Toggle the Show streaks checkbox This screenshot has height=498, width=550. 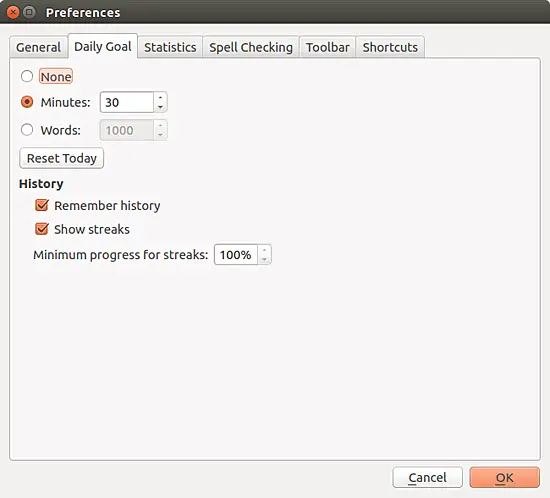click(x=42, y=229)
